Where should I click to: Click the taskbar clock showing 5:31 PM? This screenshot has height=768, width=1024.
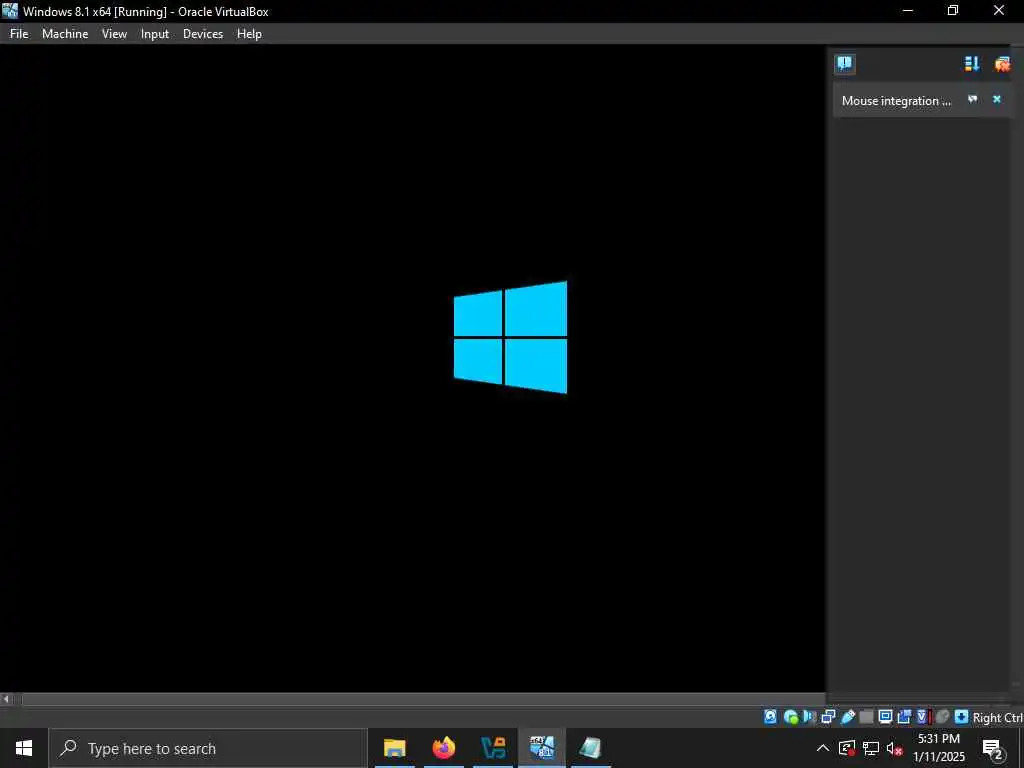[938, 748]
